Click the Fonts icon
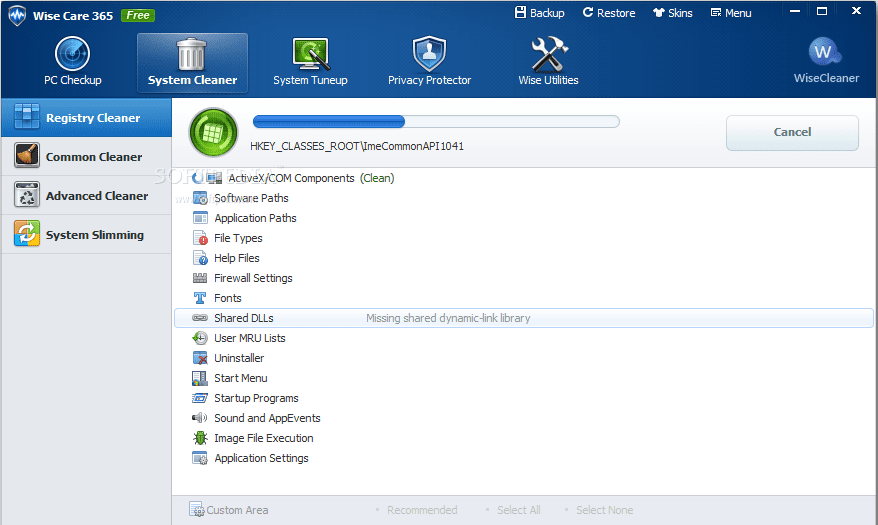The height and width of the screenshot is (525, 878). (x=200, y=298)
